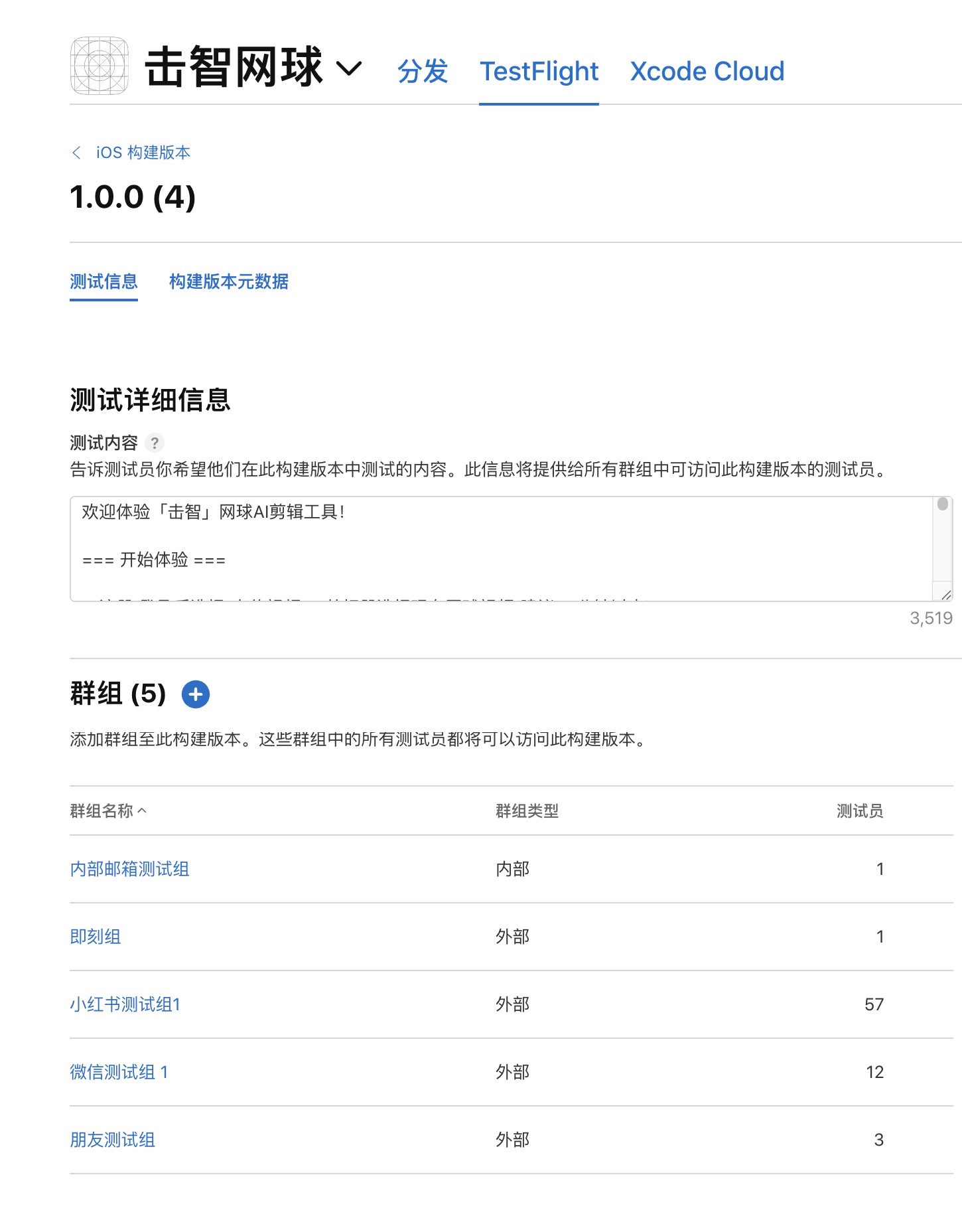
Task: Click into the 测试内容 text area
Action: pos(511,549)
